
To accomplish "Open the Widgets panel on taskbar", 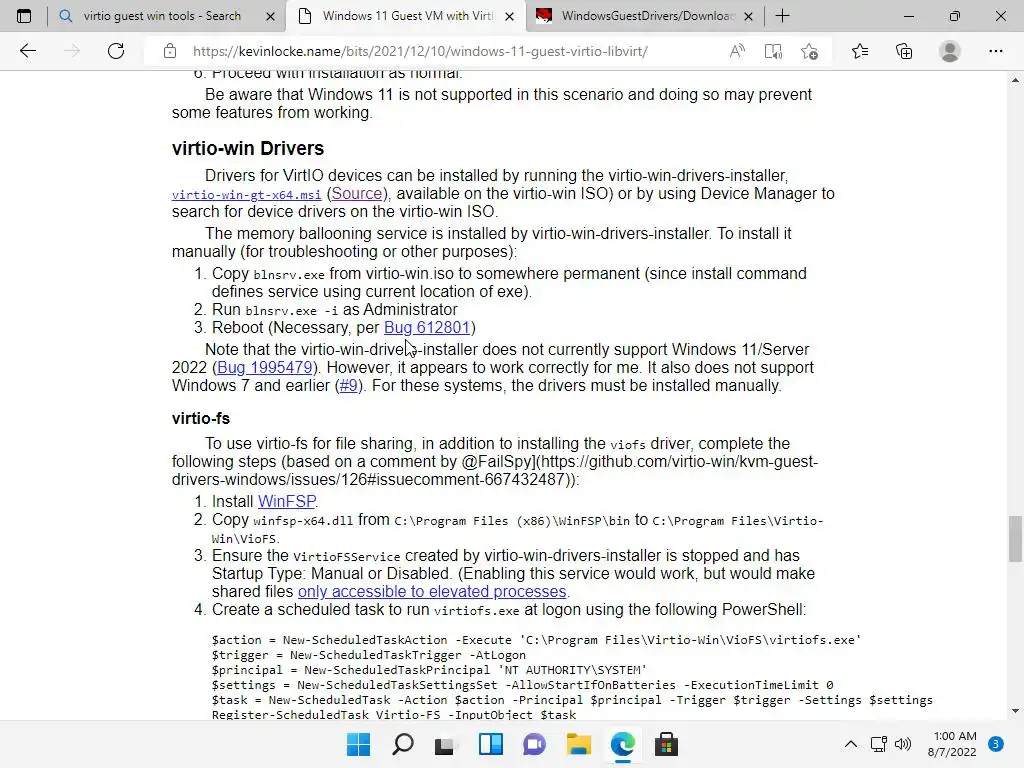I will [x=490, y=744].
